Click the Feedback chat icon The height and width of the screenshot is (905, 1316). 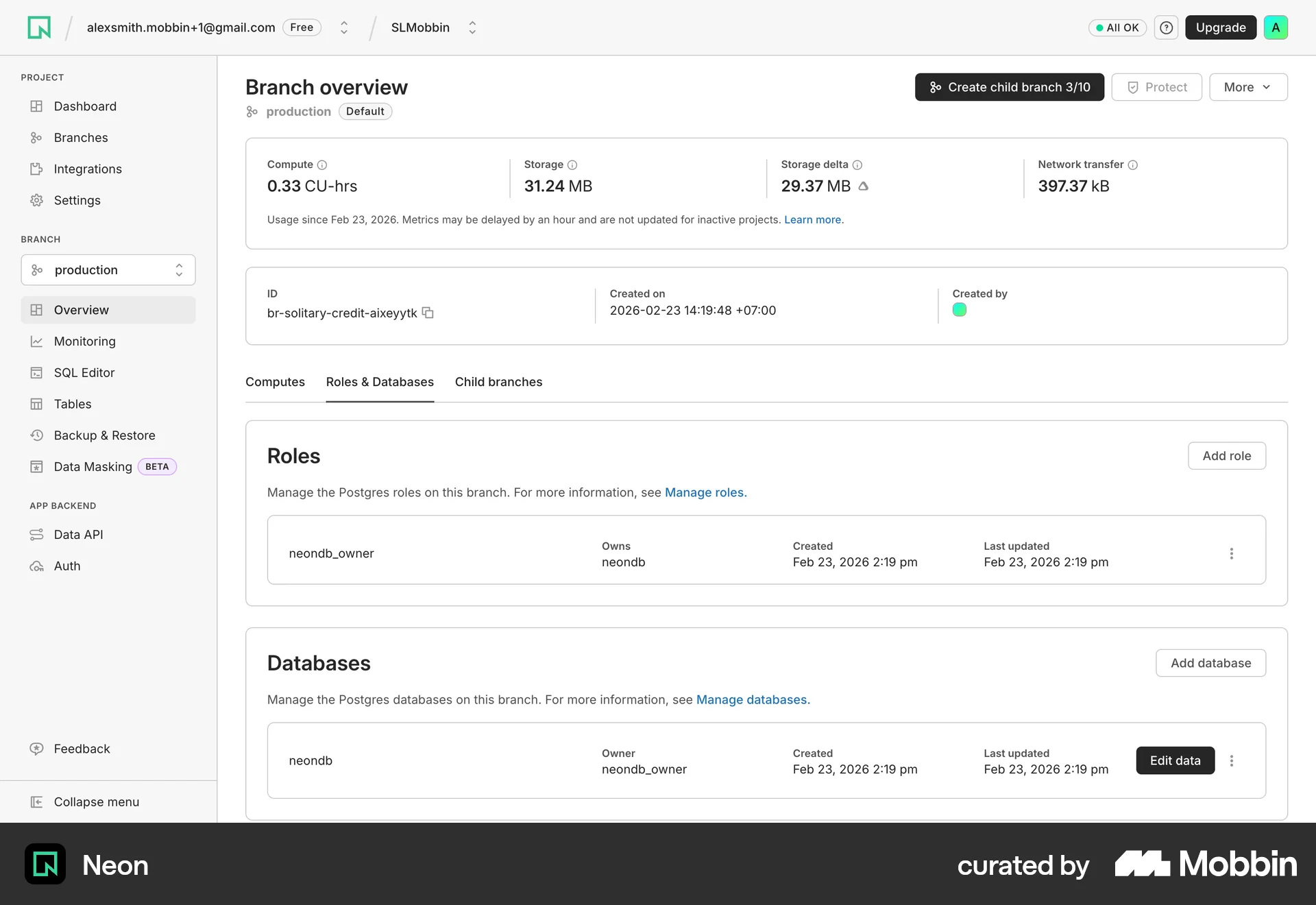point(36,749)
